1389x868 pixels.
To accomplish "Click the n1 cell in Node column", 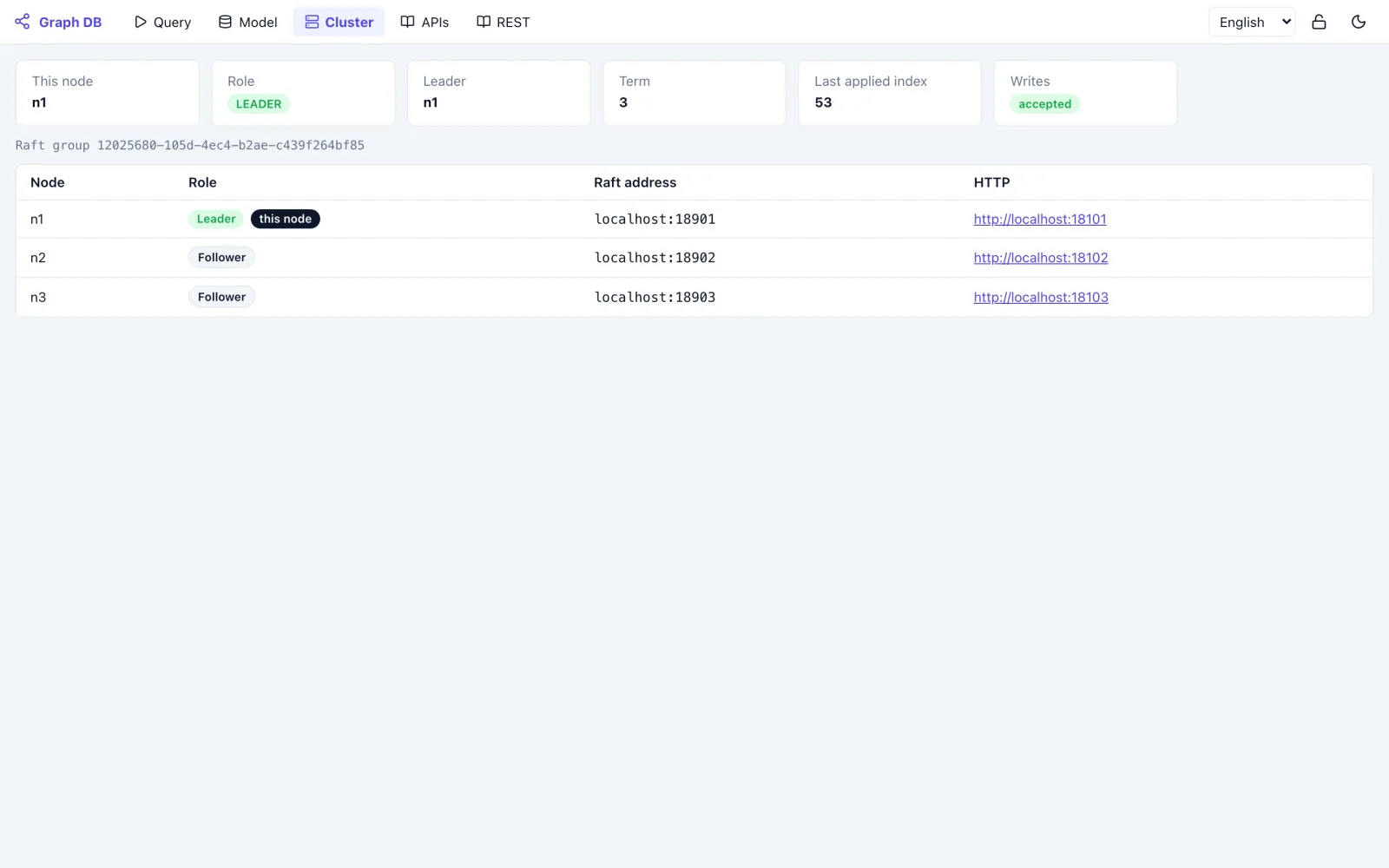I will (37, 219).
